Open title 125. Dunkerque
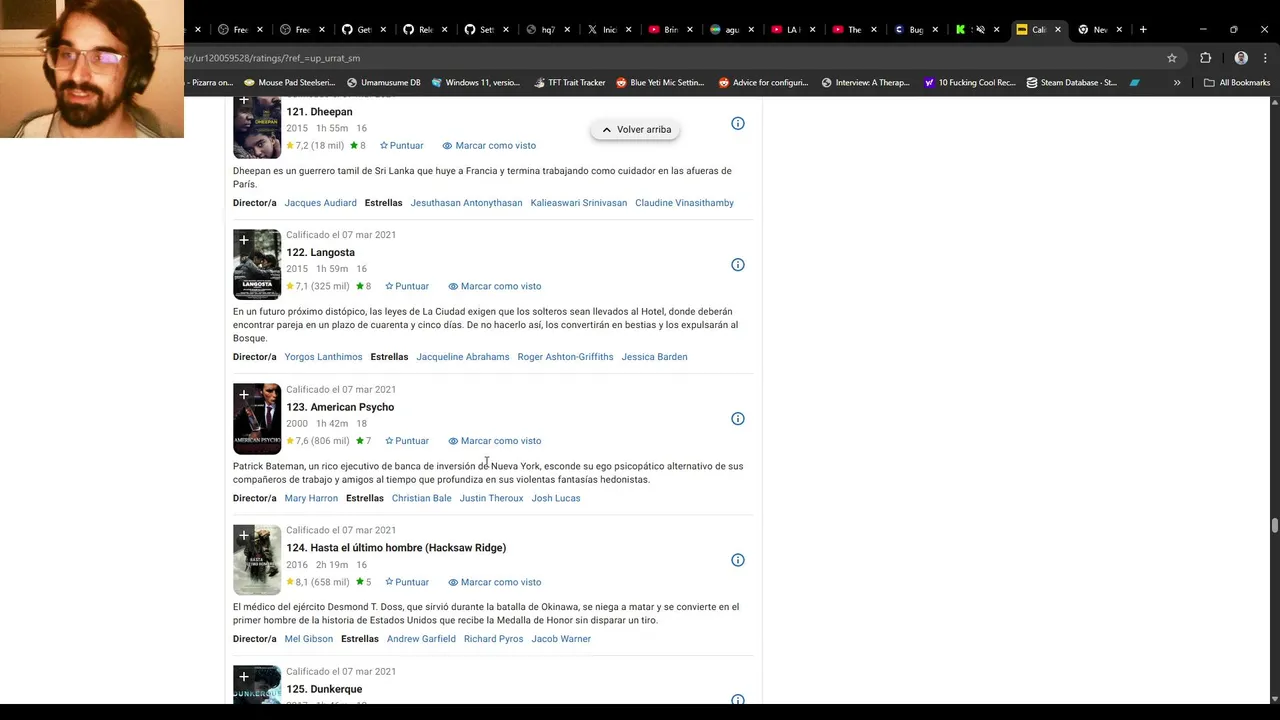The width and height of the screenshot is (1280, 720). coord(324,689)
